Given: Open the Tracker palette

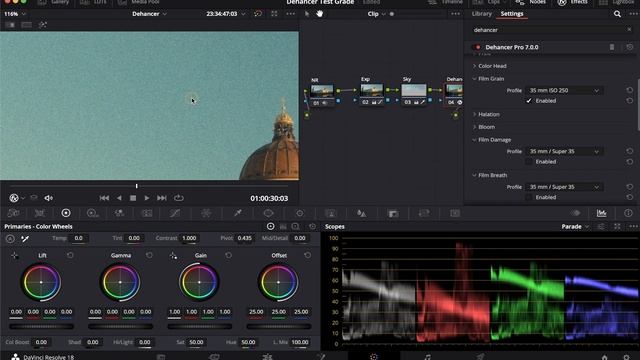Looking at the screenshot, I should click(x=300, y=213).
